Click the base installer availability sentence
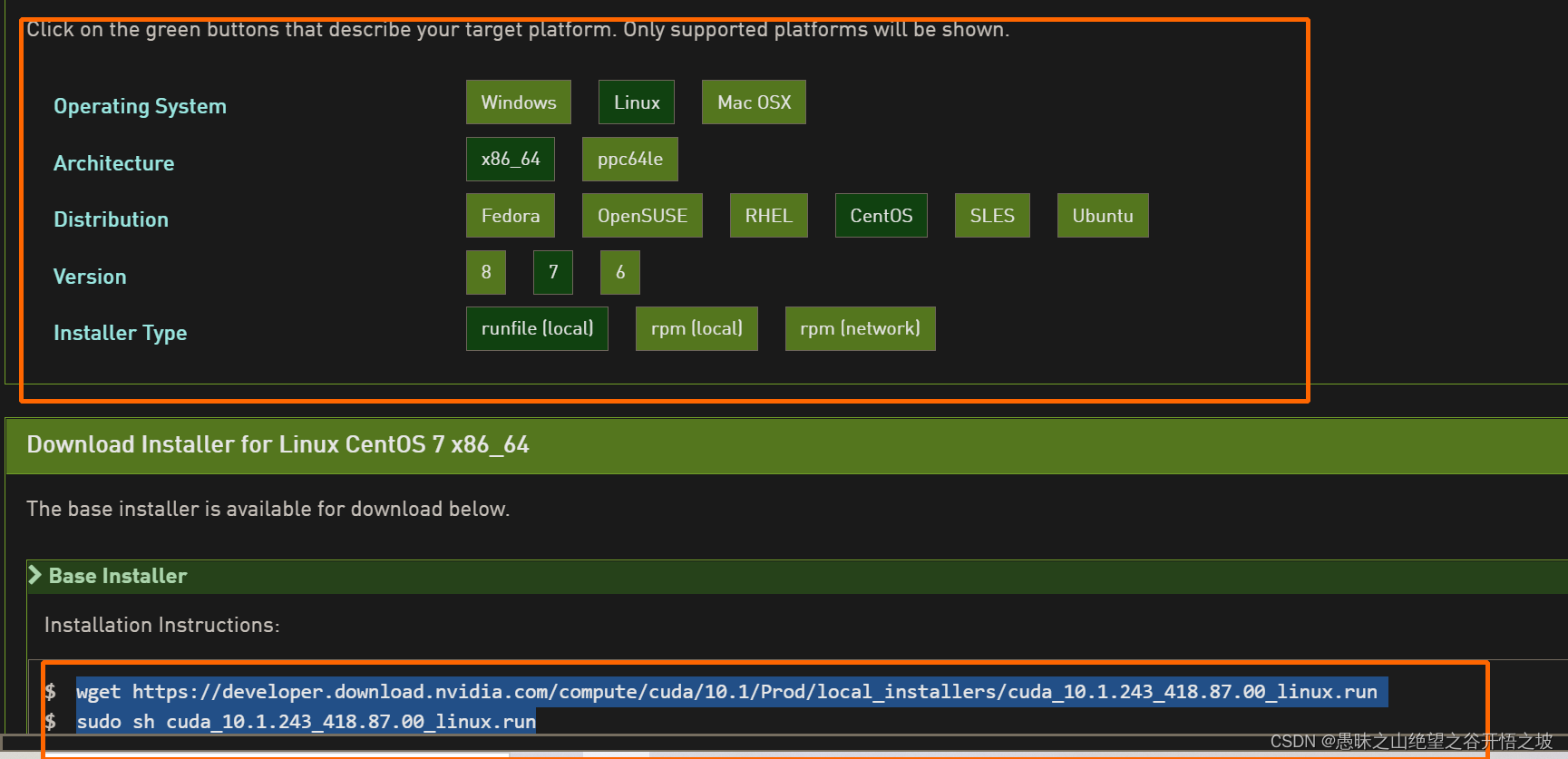This screenshot has height=759, width=1568. (268, 509)
